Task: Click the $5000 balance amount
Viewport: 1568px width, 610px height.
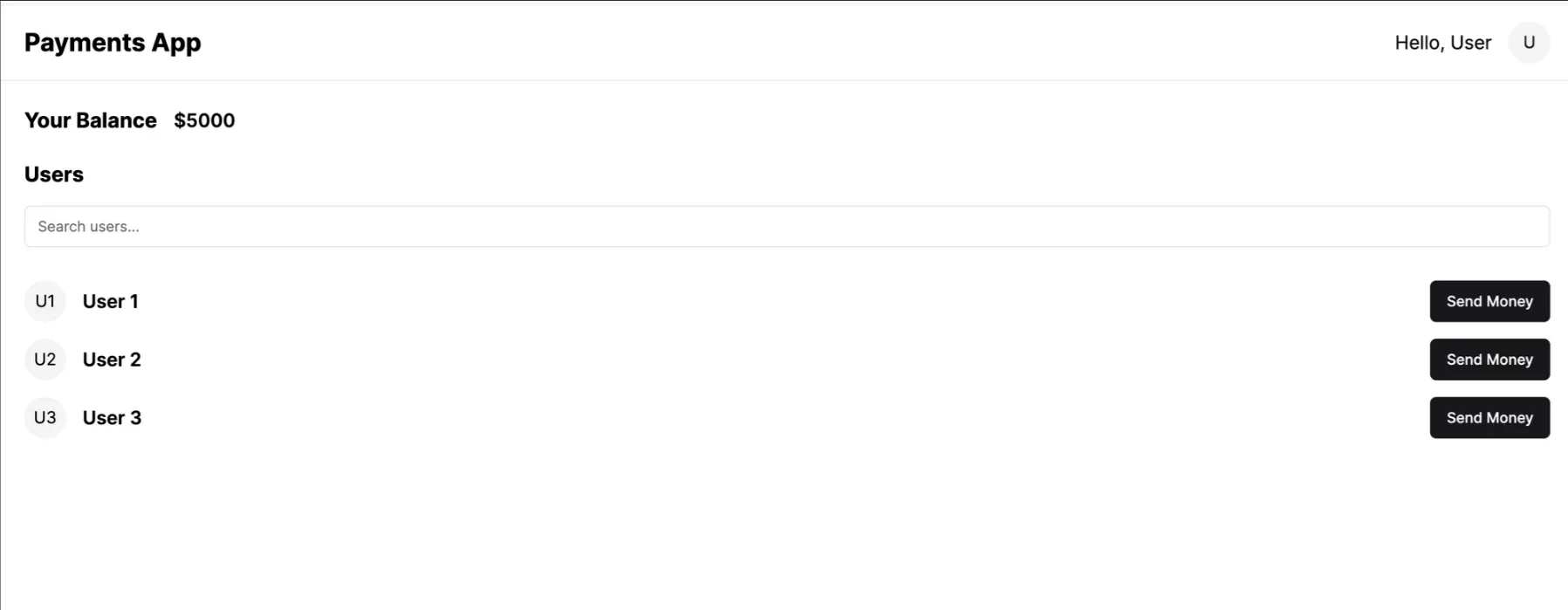Action: pos(204,120)
